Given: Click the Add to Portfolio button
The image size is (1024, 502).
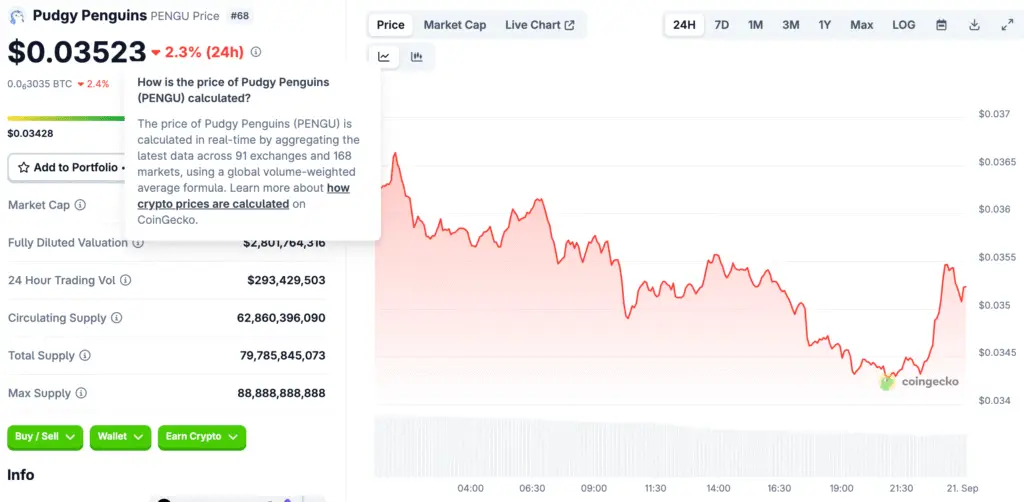Looking at the screenshot, I should (x=66, y=167).
